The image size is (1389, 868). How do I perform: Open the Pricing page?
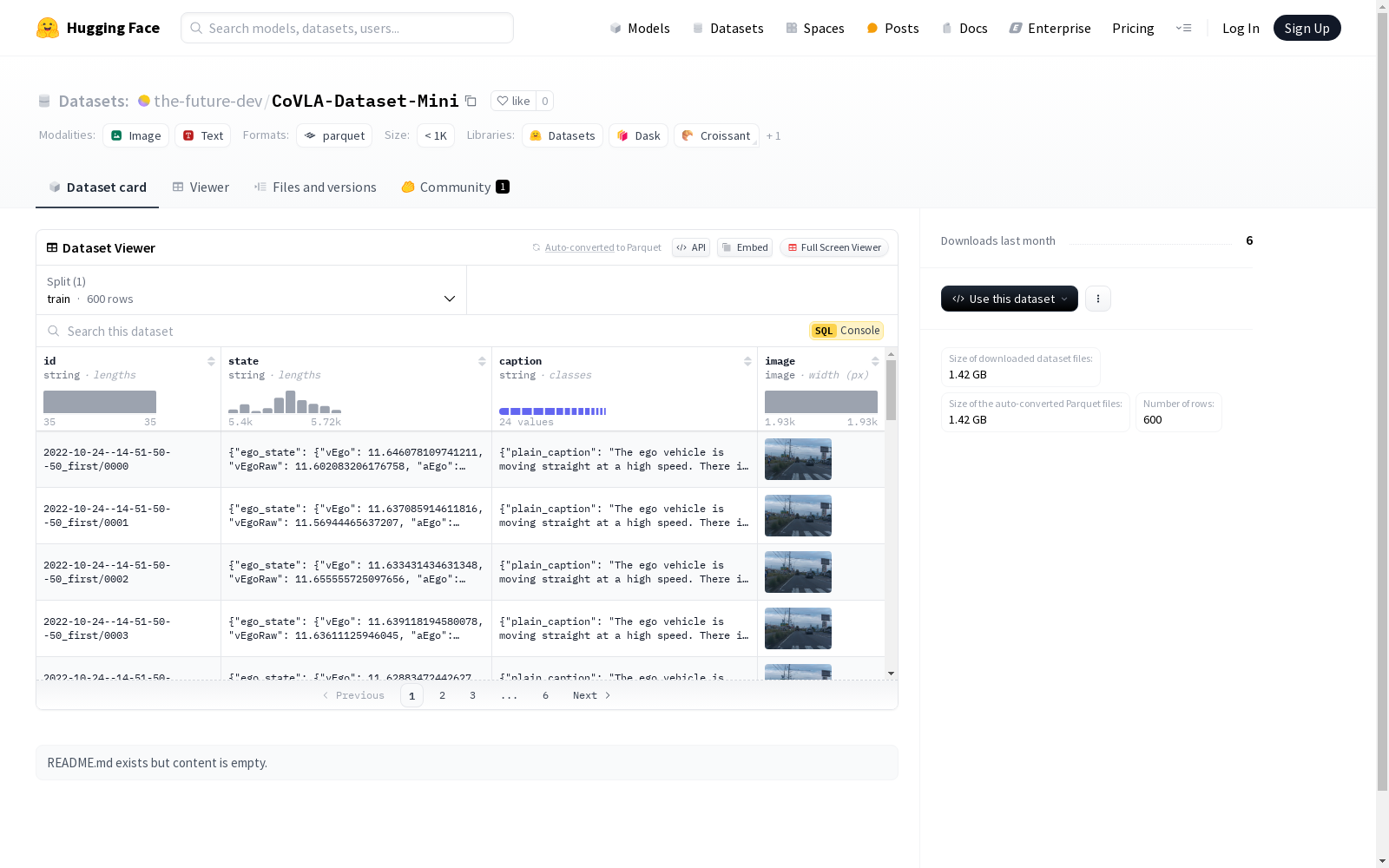pyautogui.click(x=1133, y=28)
